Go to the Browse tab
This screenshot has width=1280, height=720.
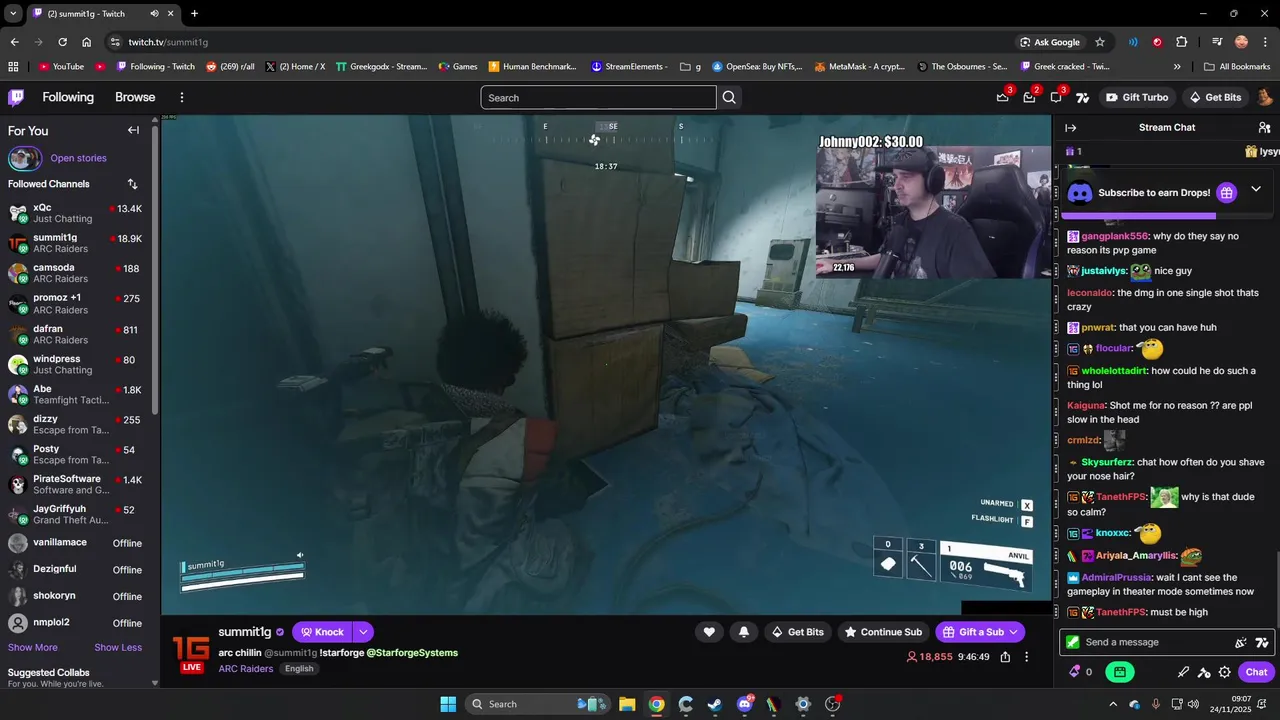pyautogui.click(x=135, y=97)
